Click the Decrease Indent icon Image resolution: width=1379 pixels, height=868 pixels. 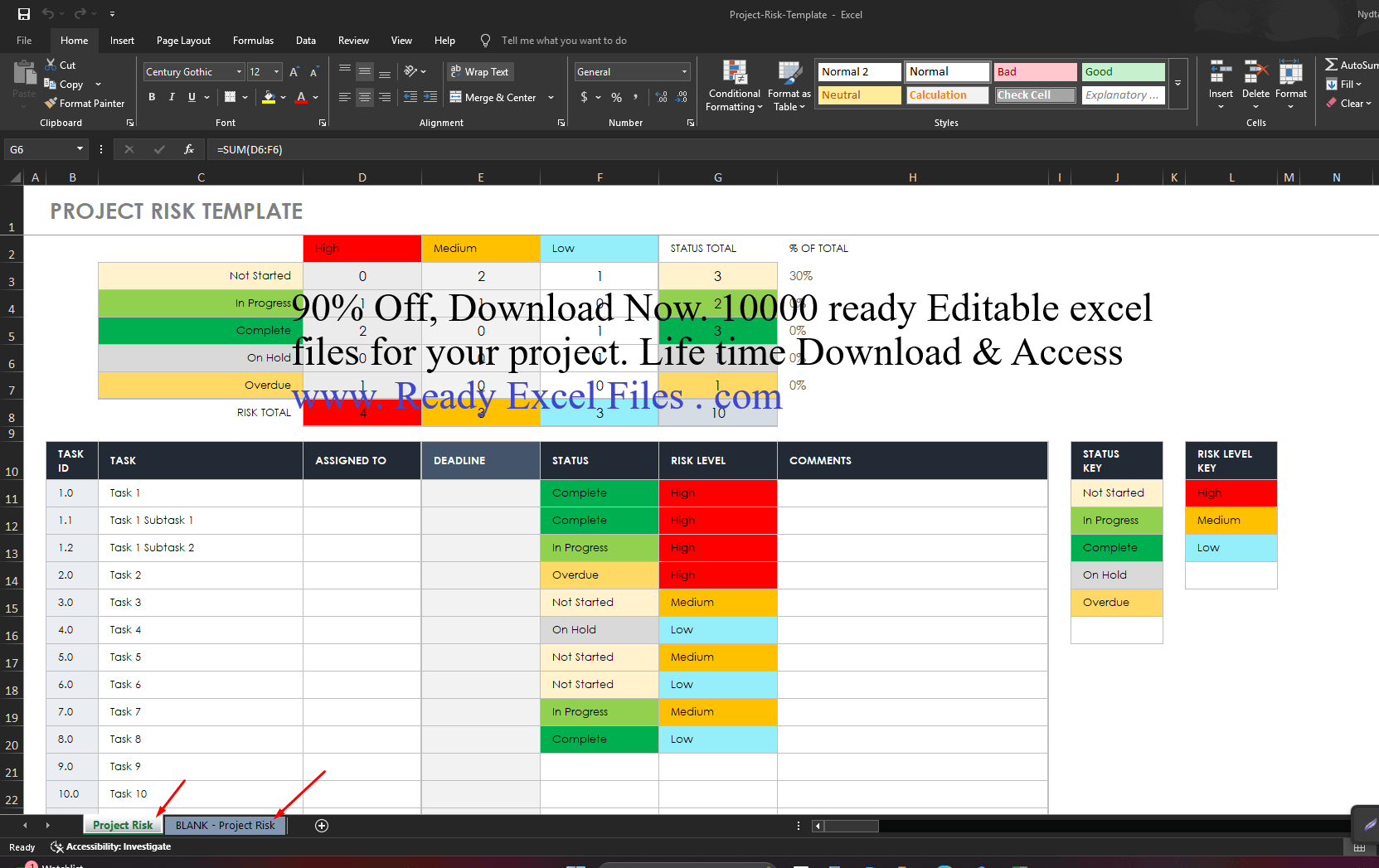[x=410, y=97]
